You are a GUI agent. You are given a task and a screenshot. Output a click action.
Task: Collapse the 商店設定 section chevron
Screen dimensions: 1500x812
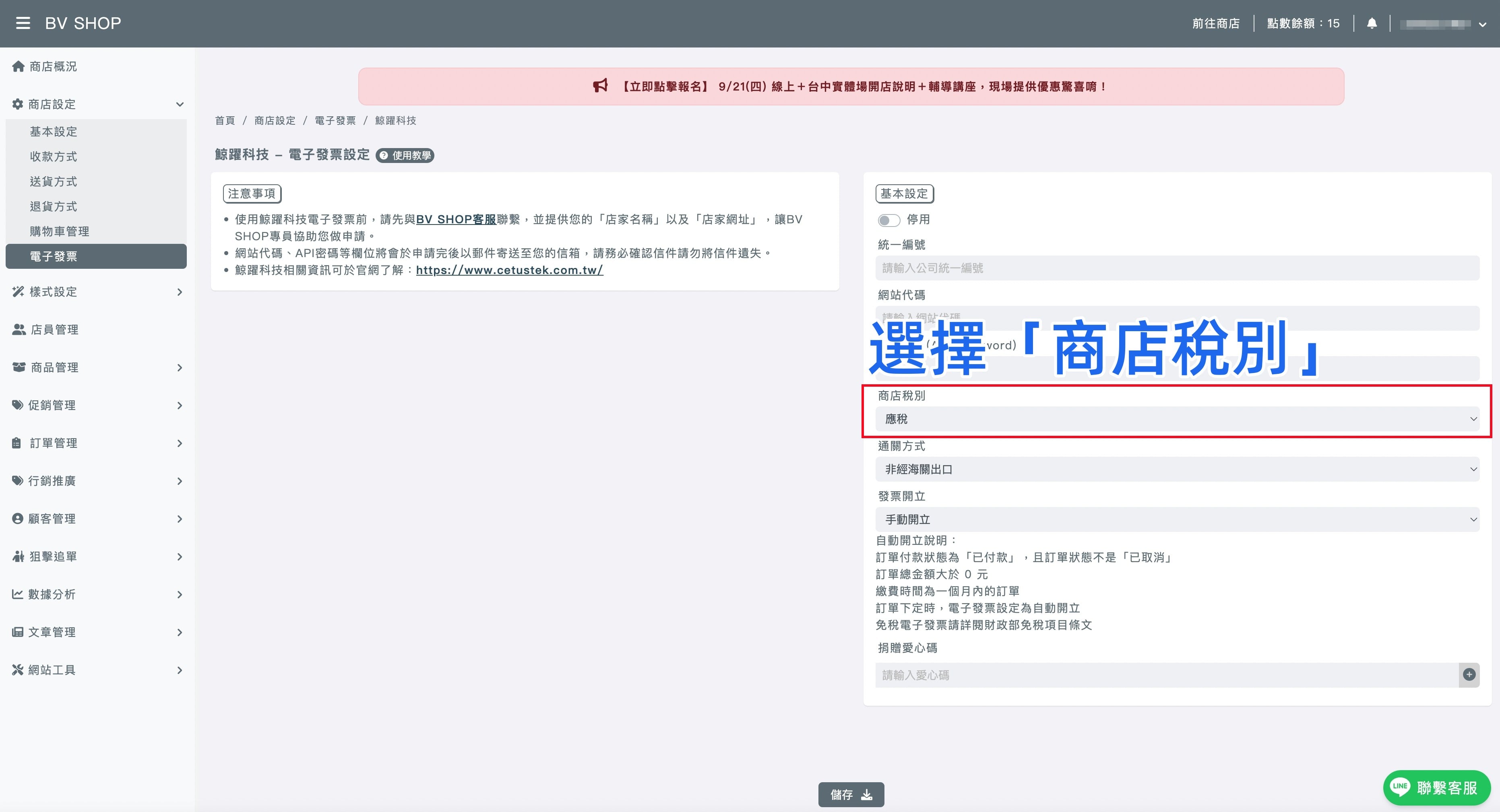pyautogui.click(x=180, y=105)
